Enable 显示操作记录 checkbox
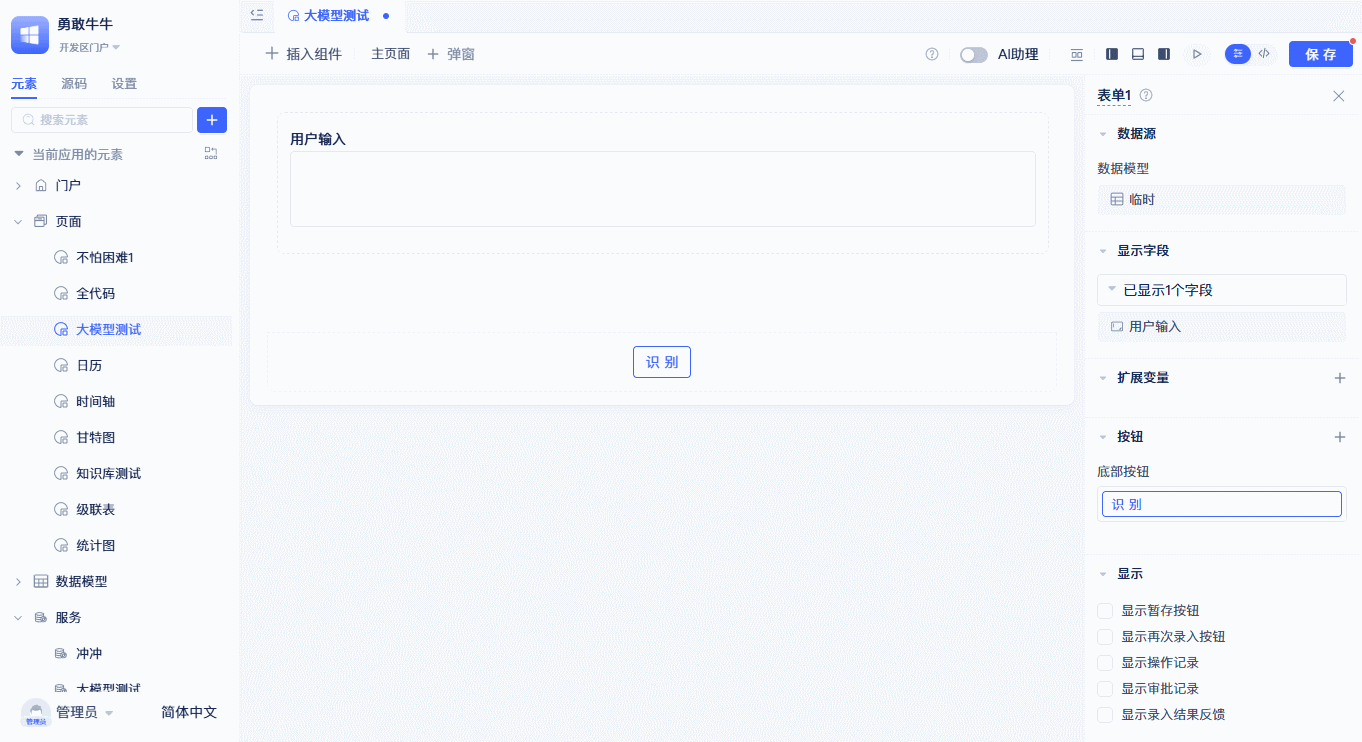The width and height of the screenshot is (1362, 742). [x=1105, y=663]
